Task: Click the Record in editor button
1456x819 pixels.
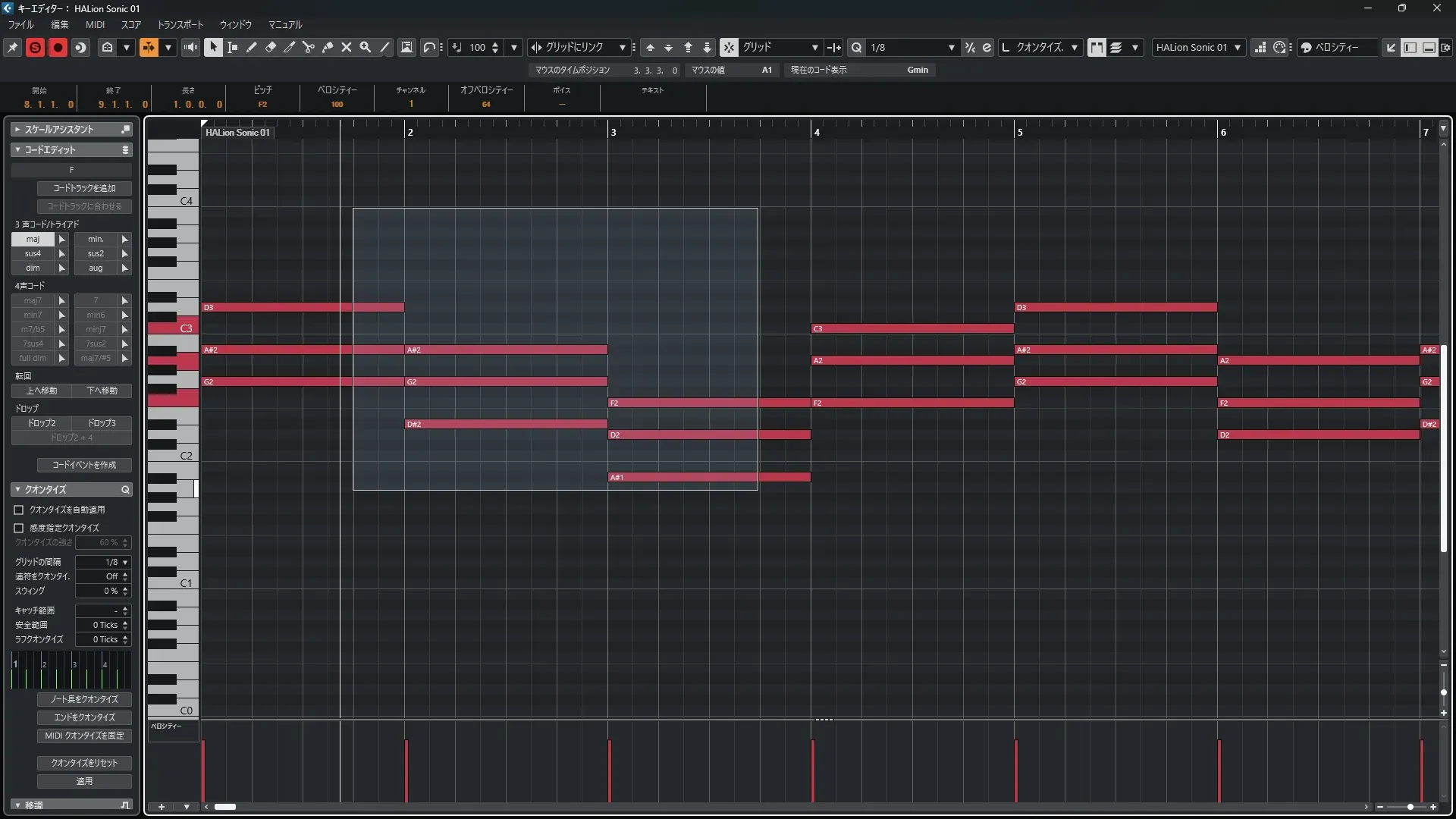Action: click(58, 47)
